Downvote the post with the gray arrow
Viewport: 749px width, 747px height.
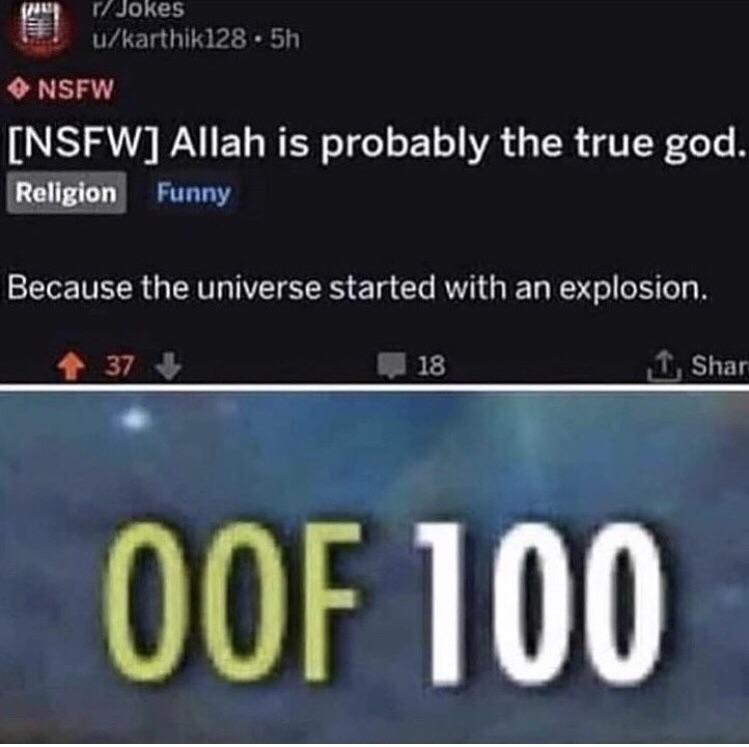(x=169, y=366)
